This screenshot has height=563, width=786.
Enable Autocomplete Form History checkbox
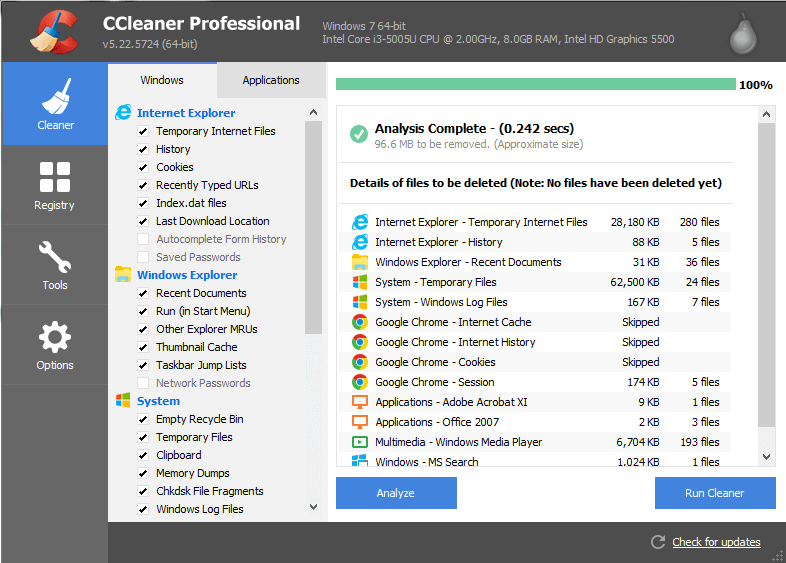point(143,239)
